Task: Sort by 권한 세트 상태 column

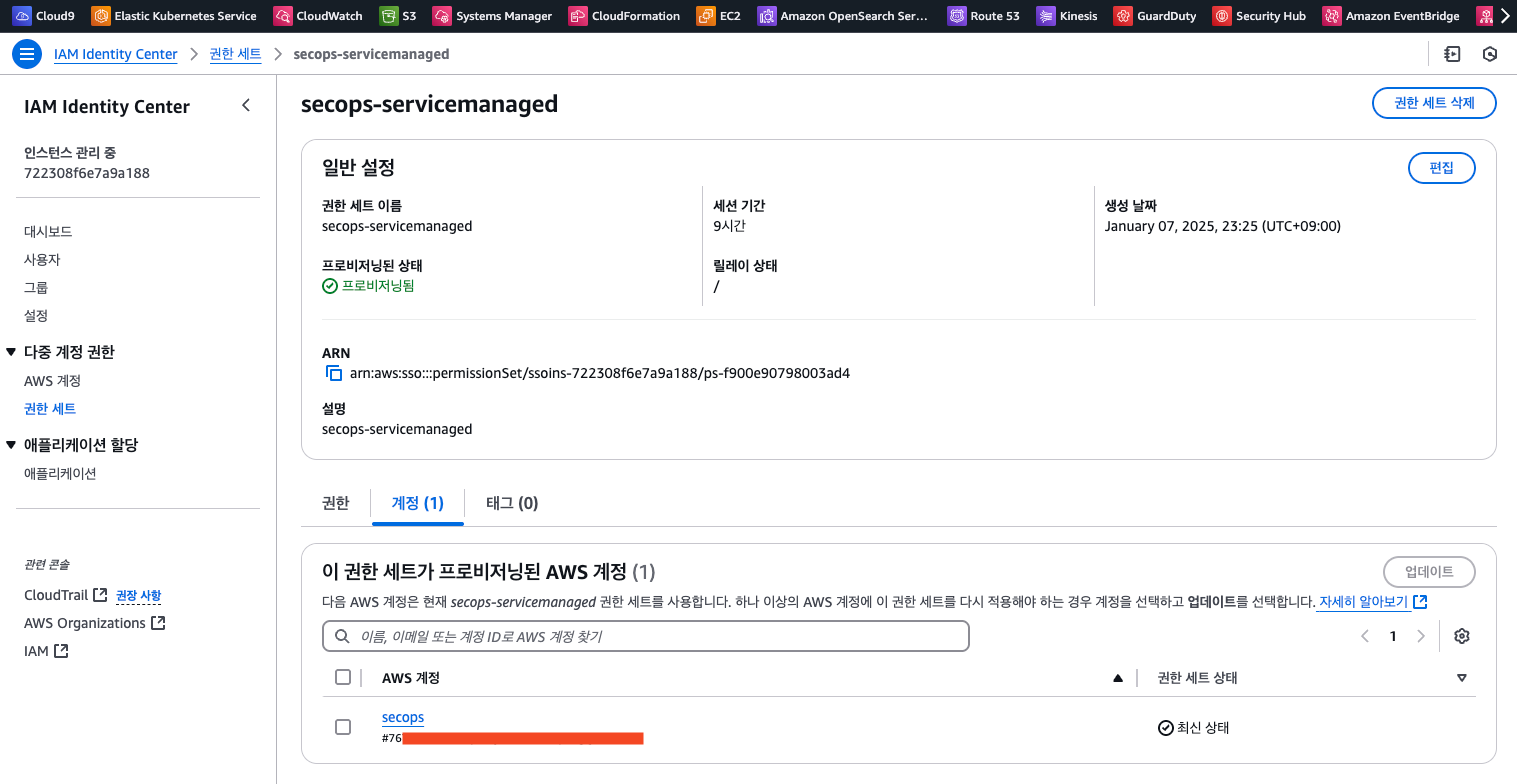Action: point(1462,678)
